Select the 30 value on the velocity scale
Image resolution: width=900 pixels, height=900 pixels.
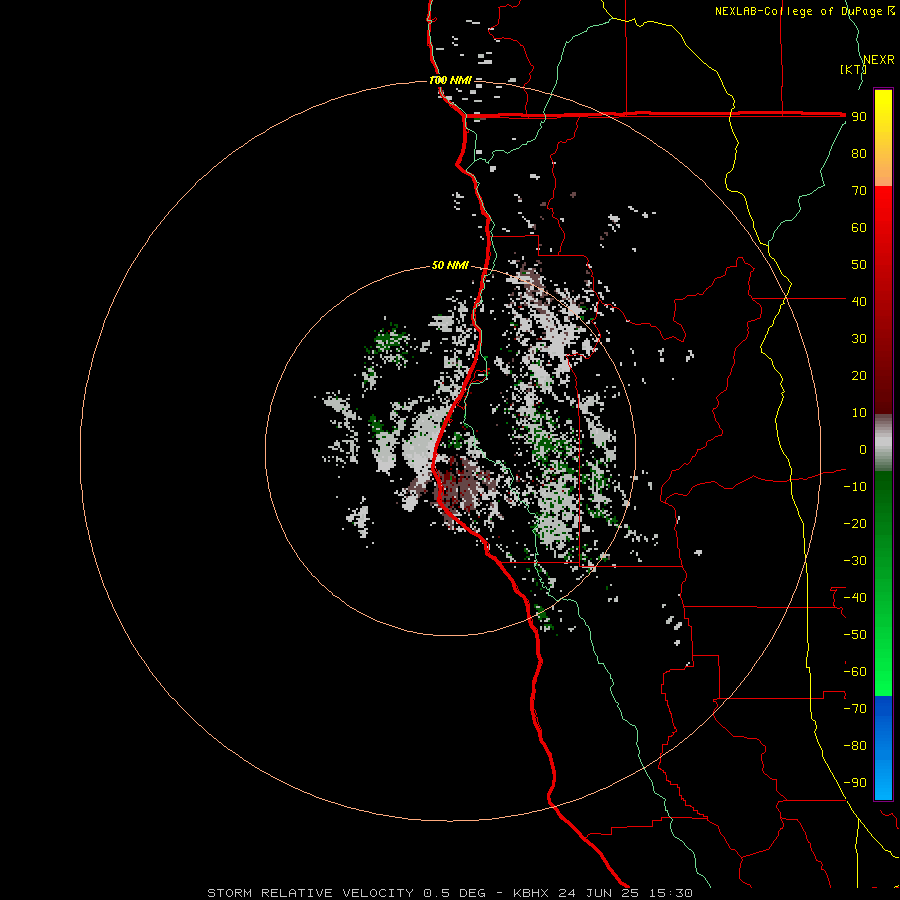859,339
